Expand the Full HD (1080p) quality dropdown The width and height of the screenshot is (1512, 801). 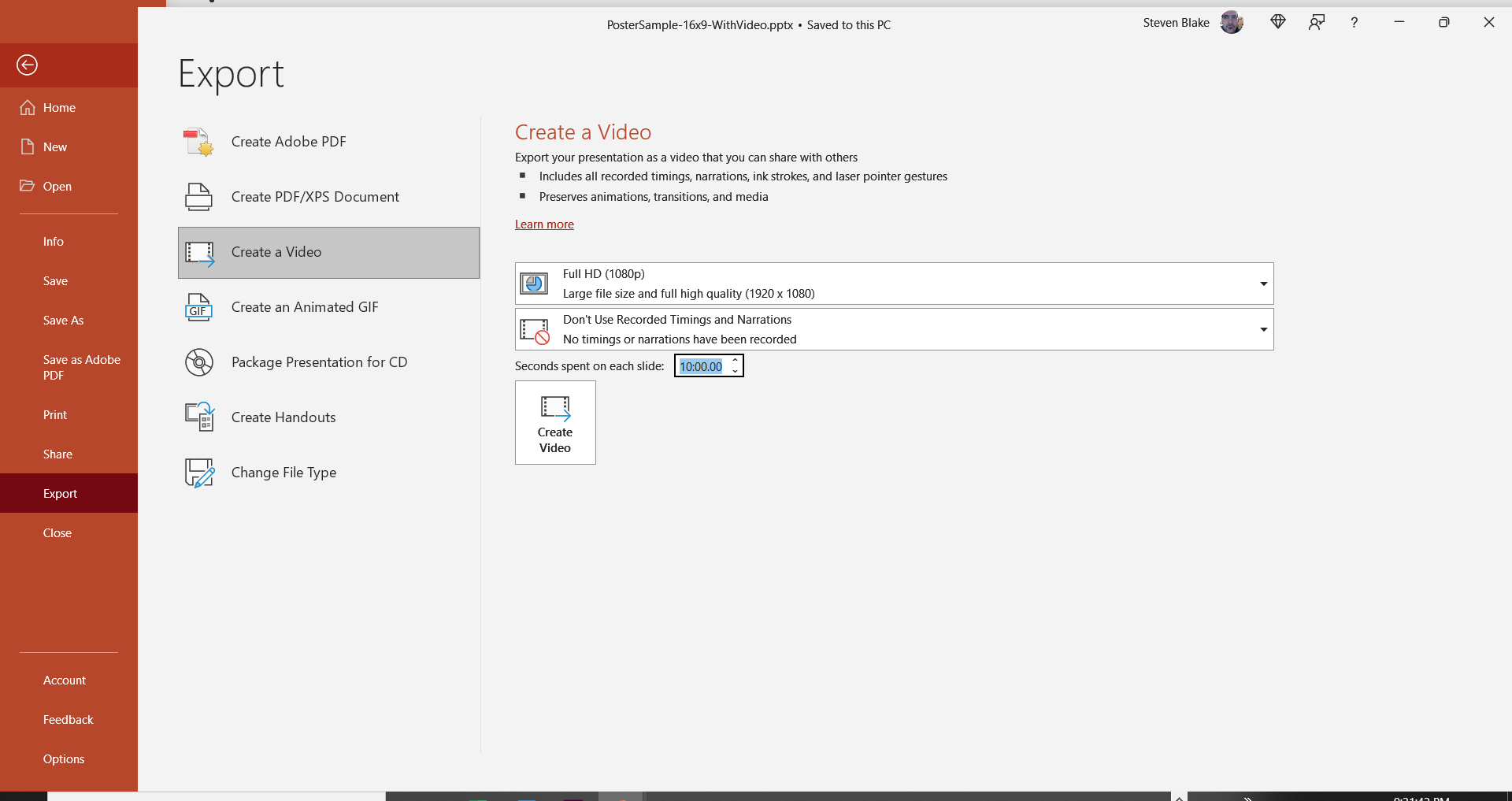(1263, 284)
